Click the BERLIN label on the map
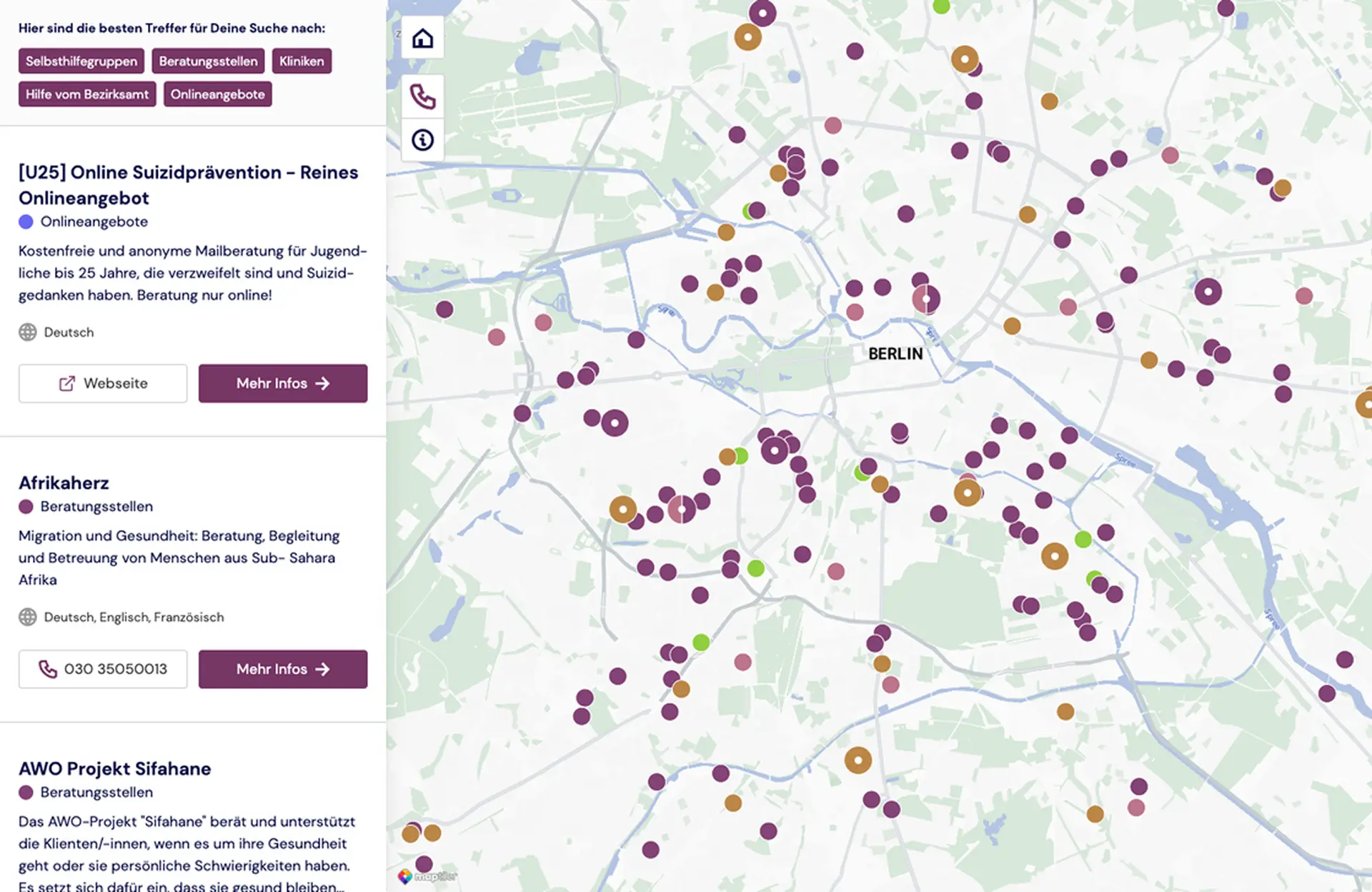The image size is (1372, 892). (x=895, y=354)
